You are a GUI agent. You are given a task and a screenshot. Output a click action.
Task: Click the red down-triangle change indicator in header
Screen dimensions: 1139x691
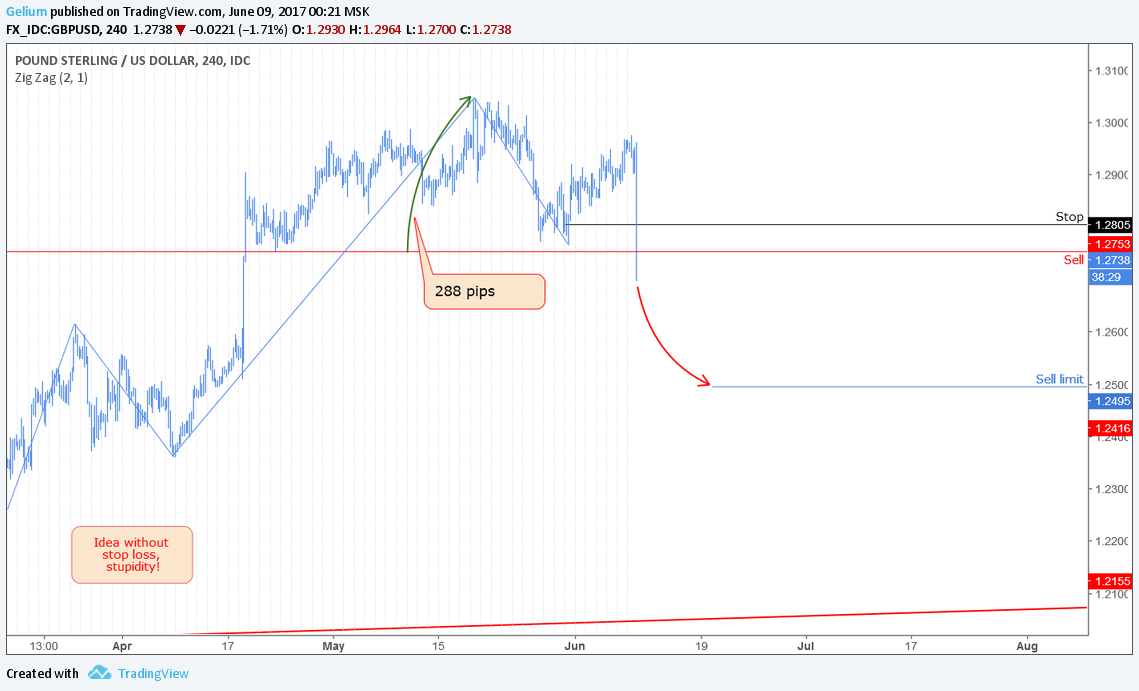(x=180, y=31)
